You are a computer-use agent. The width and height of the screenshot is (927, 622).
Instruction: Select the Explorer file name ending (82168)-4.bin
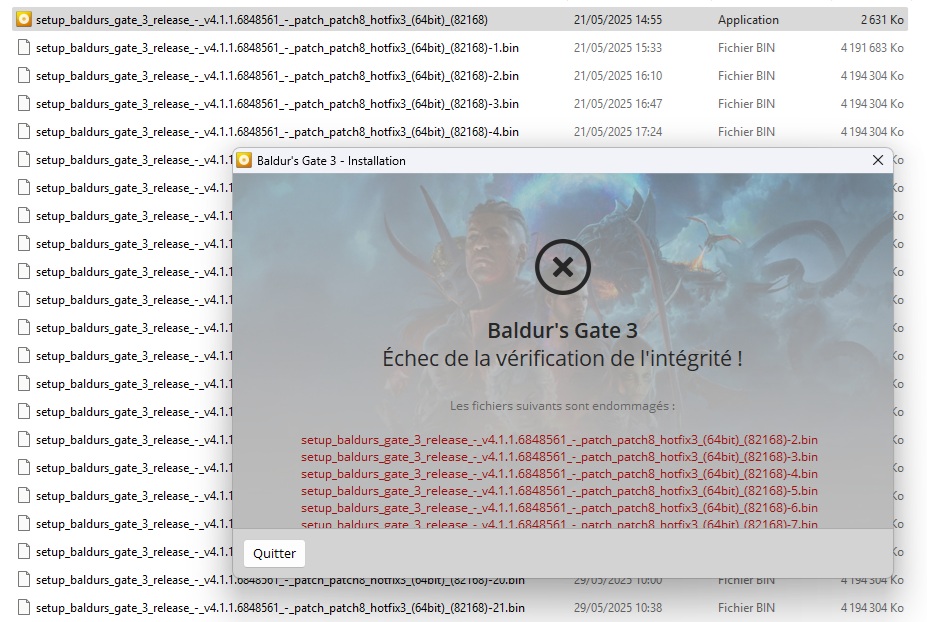click(x=277, y=132)
